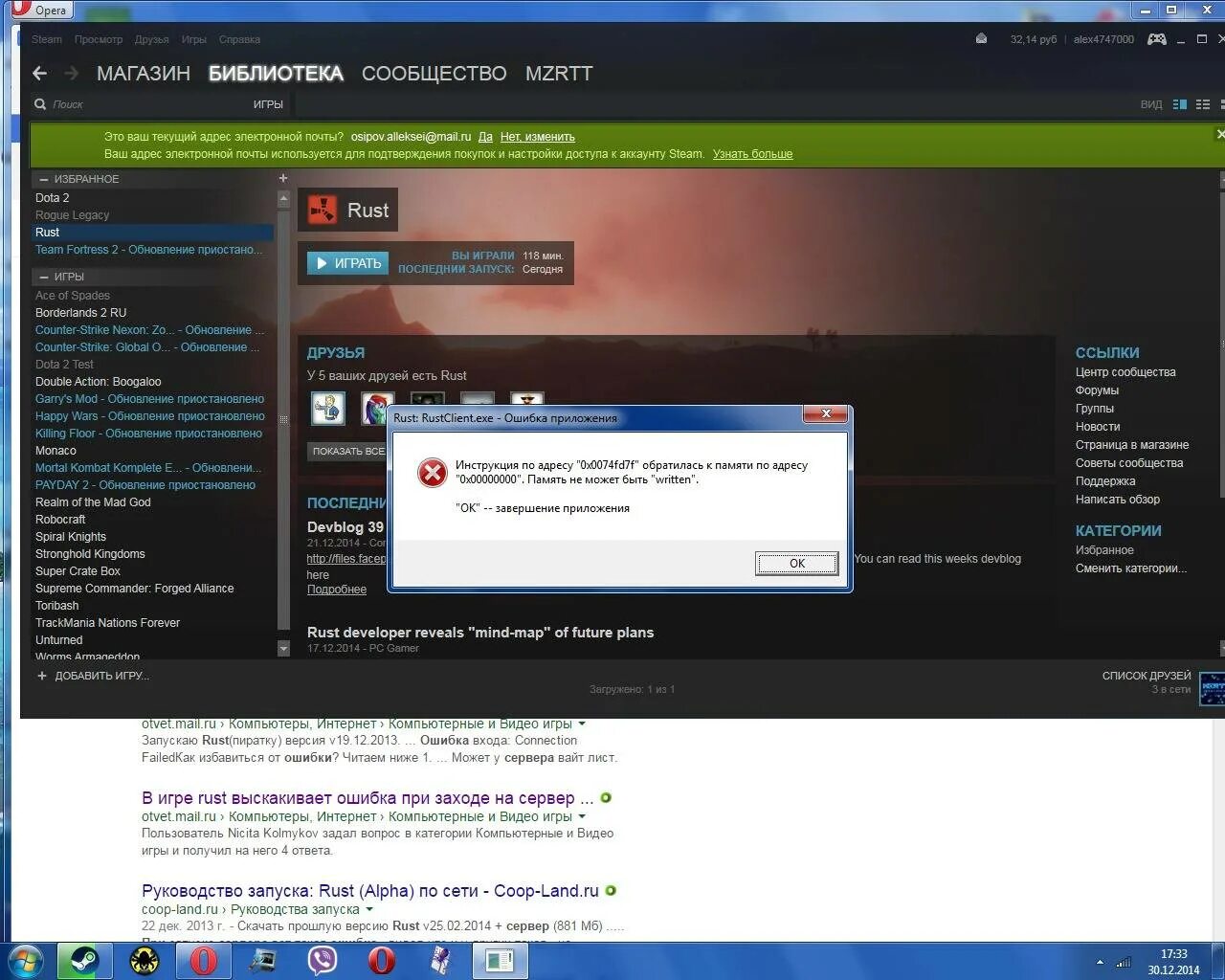
Task: Click the Rust game logo icon
Action: point(323,210)
